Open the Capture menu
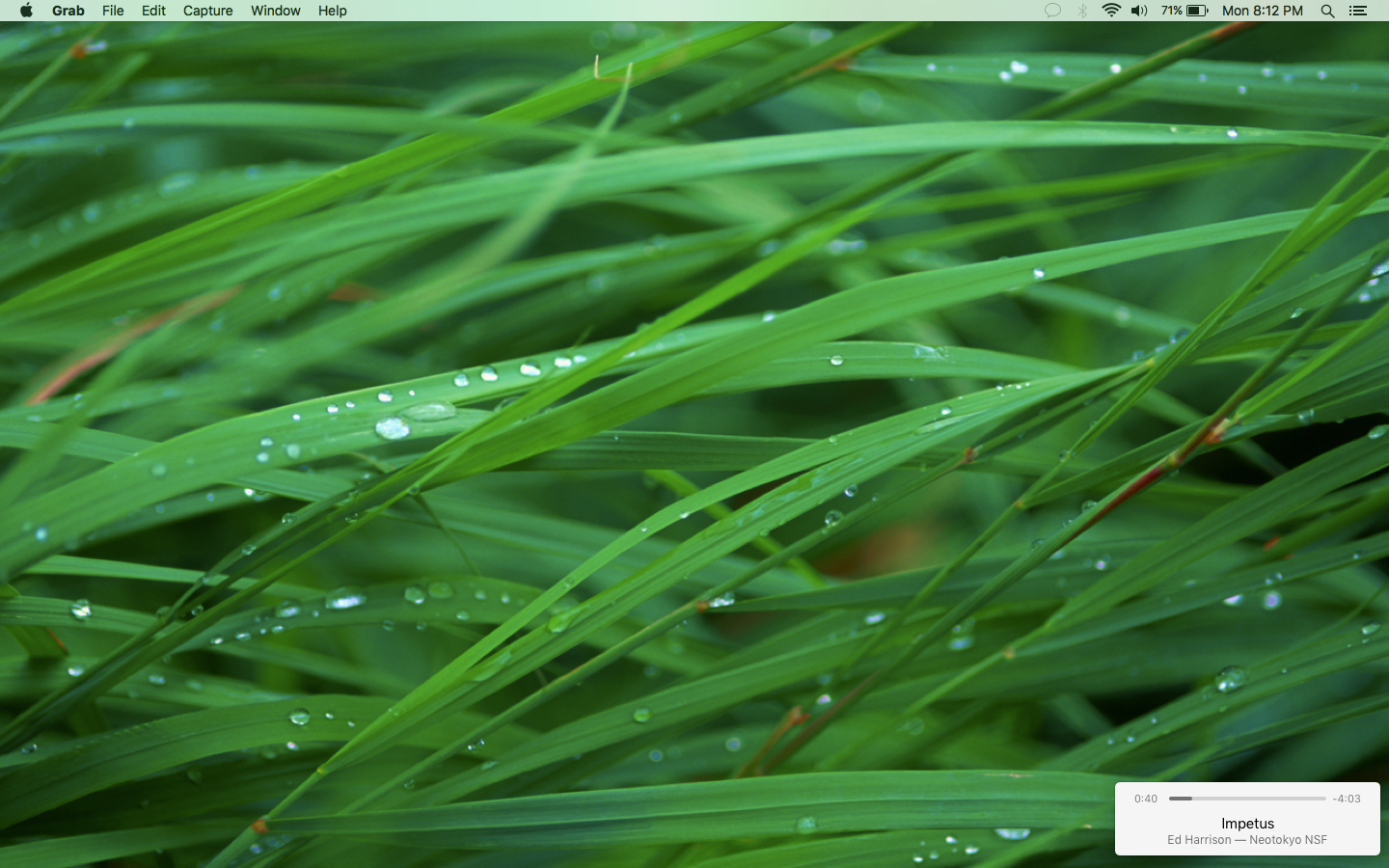 (x=207, y=11)
